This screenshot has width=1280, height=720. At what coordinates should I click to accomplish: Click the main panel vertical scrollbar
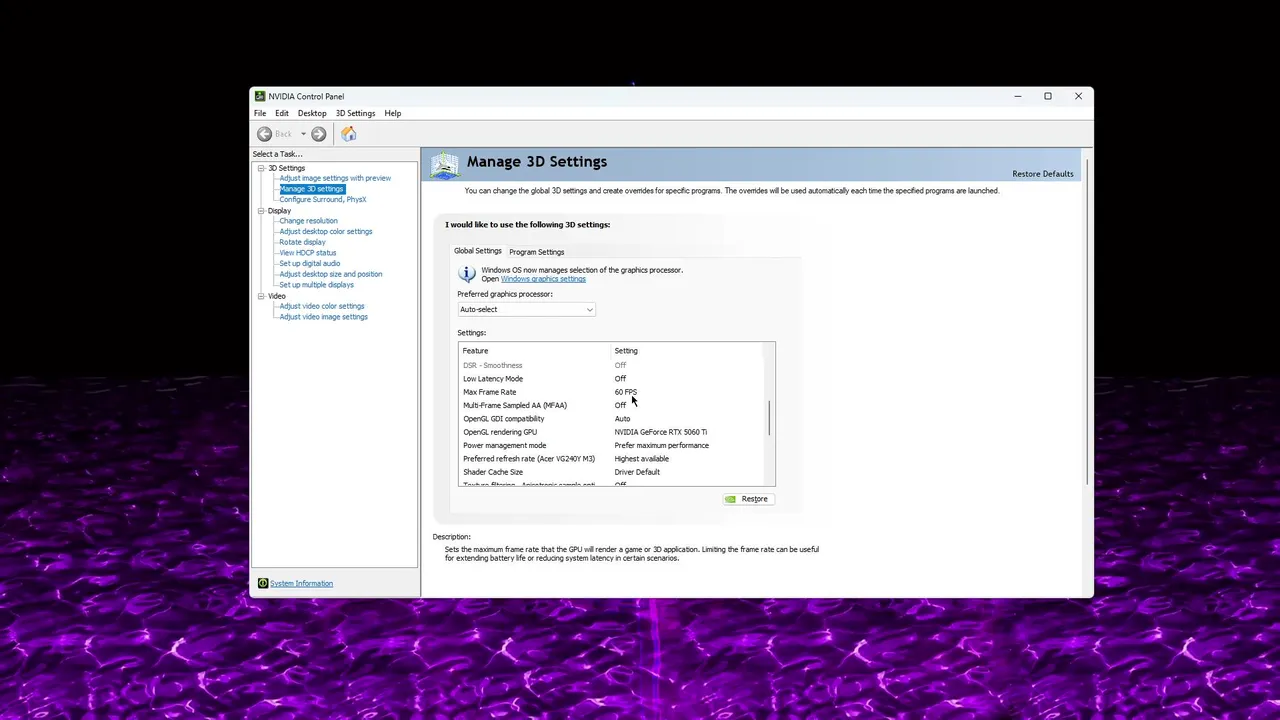pyautogui.click(x=1086, y=320)
